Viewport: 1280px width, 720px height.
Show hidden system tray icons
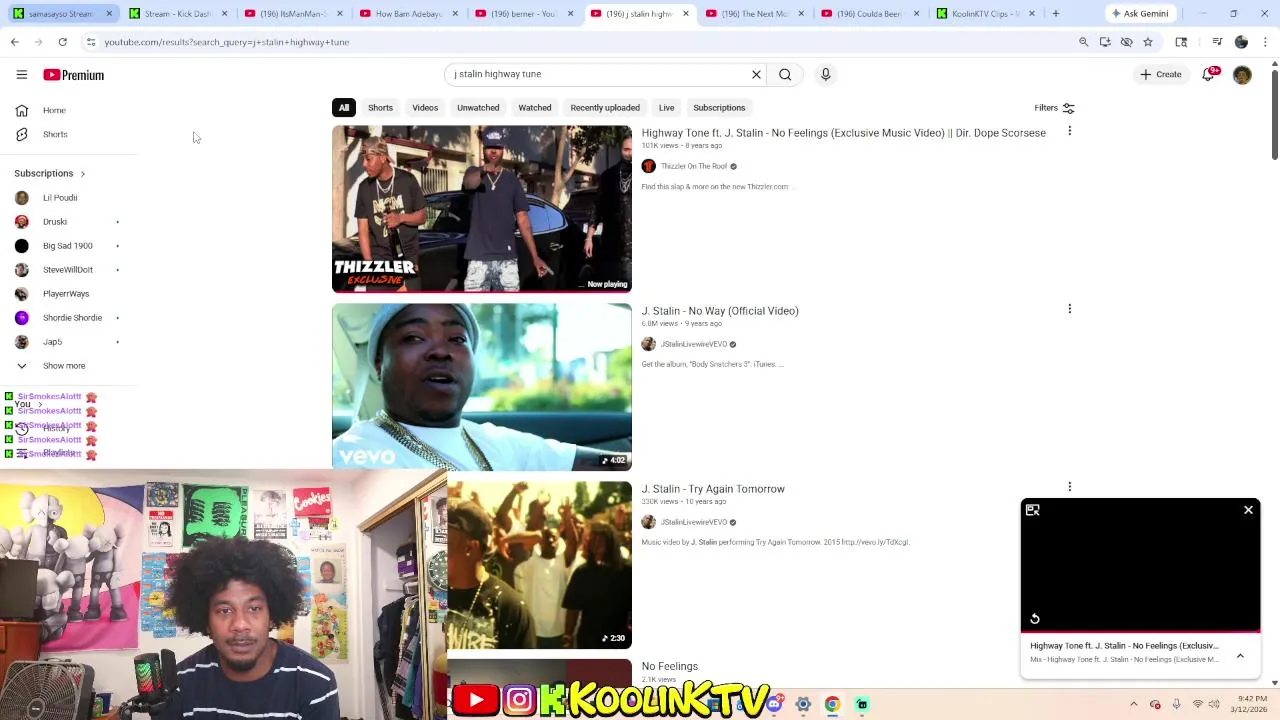click(x=1134, y=704)
